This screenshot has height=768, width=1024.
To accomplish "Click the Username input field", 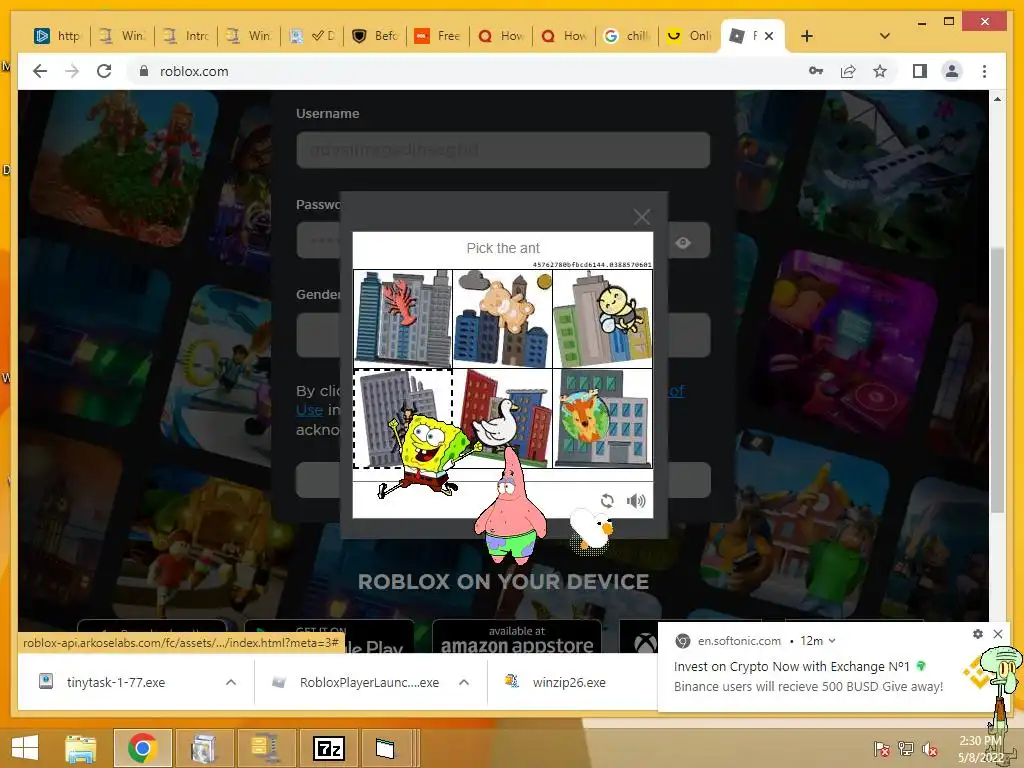I will point(503,150).
